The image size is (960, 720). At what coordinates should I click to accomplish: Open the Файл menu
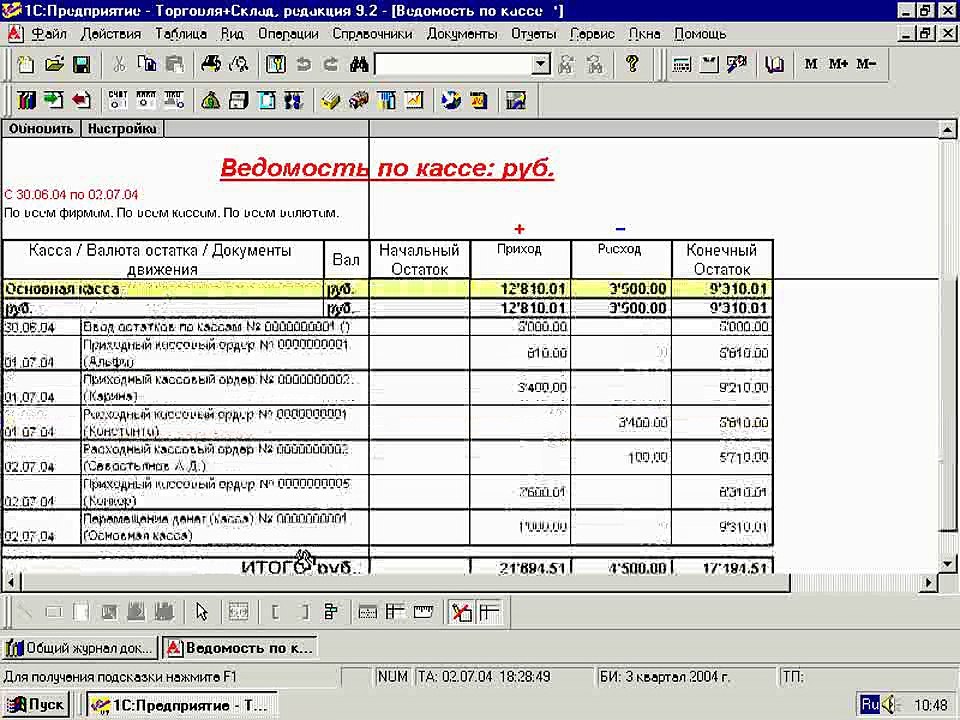tap(49, 34)
